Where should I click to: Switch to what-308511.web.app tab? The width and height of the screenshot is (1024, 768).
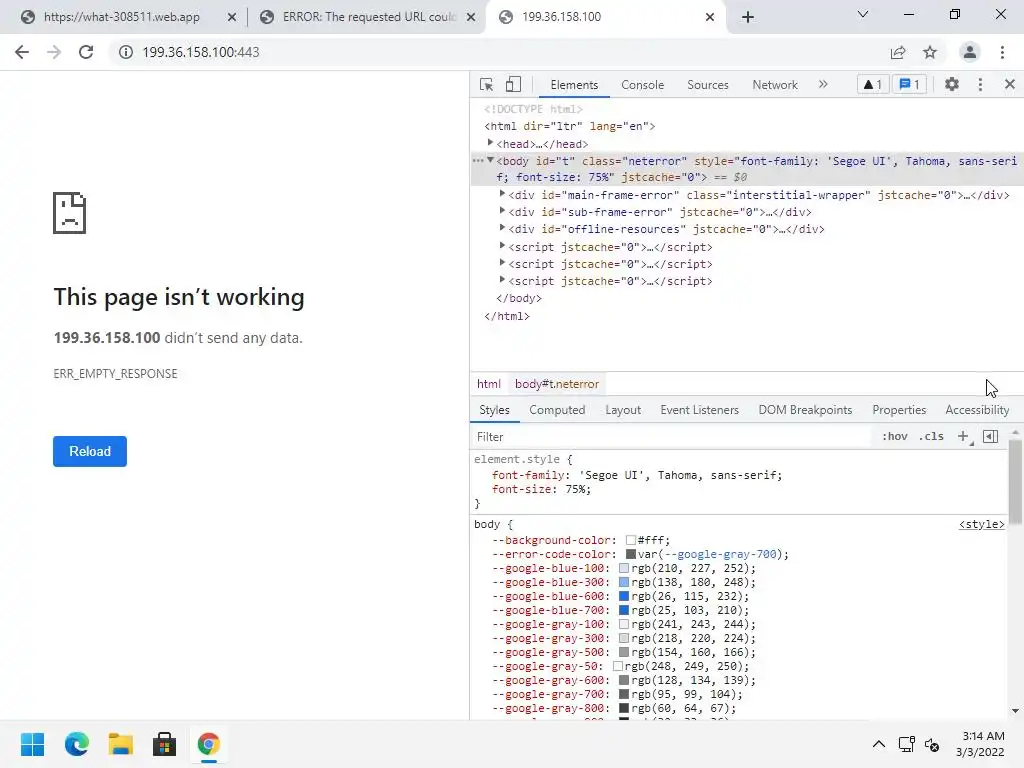pyautogui.click(x=124, y=17)
